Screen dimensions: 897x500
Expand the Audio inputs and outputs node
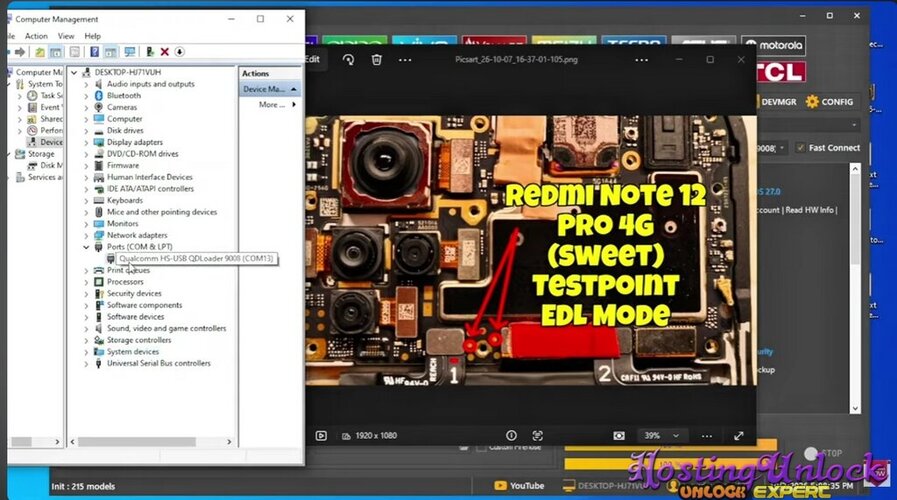click(86, 84)
